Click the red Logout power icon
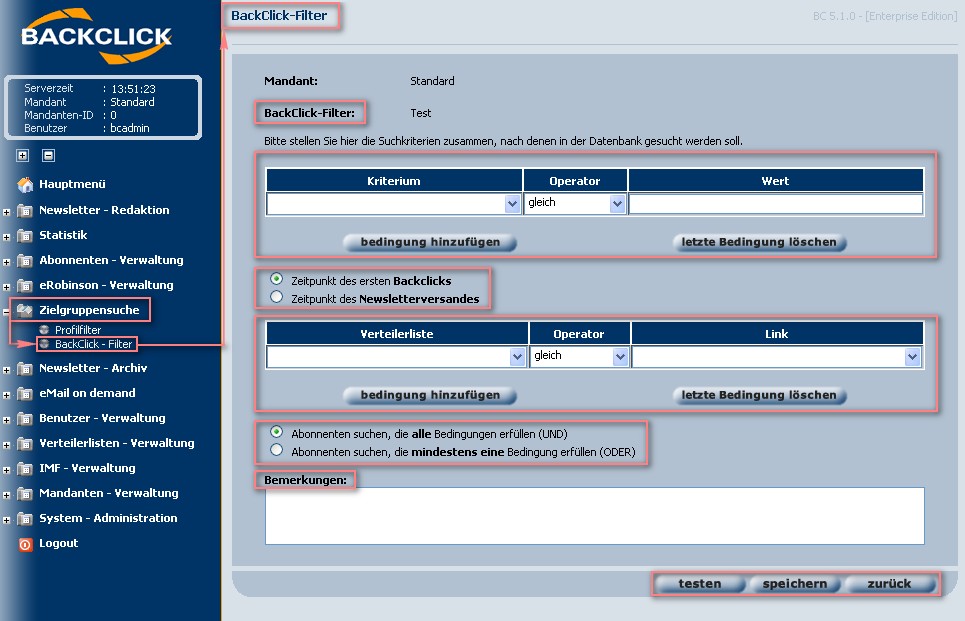Viewport: 965px width, 621px height. (x=25, y=544)
